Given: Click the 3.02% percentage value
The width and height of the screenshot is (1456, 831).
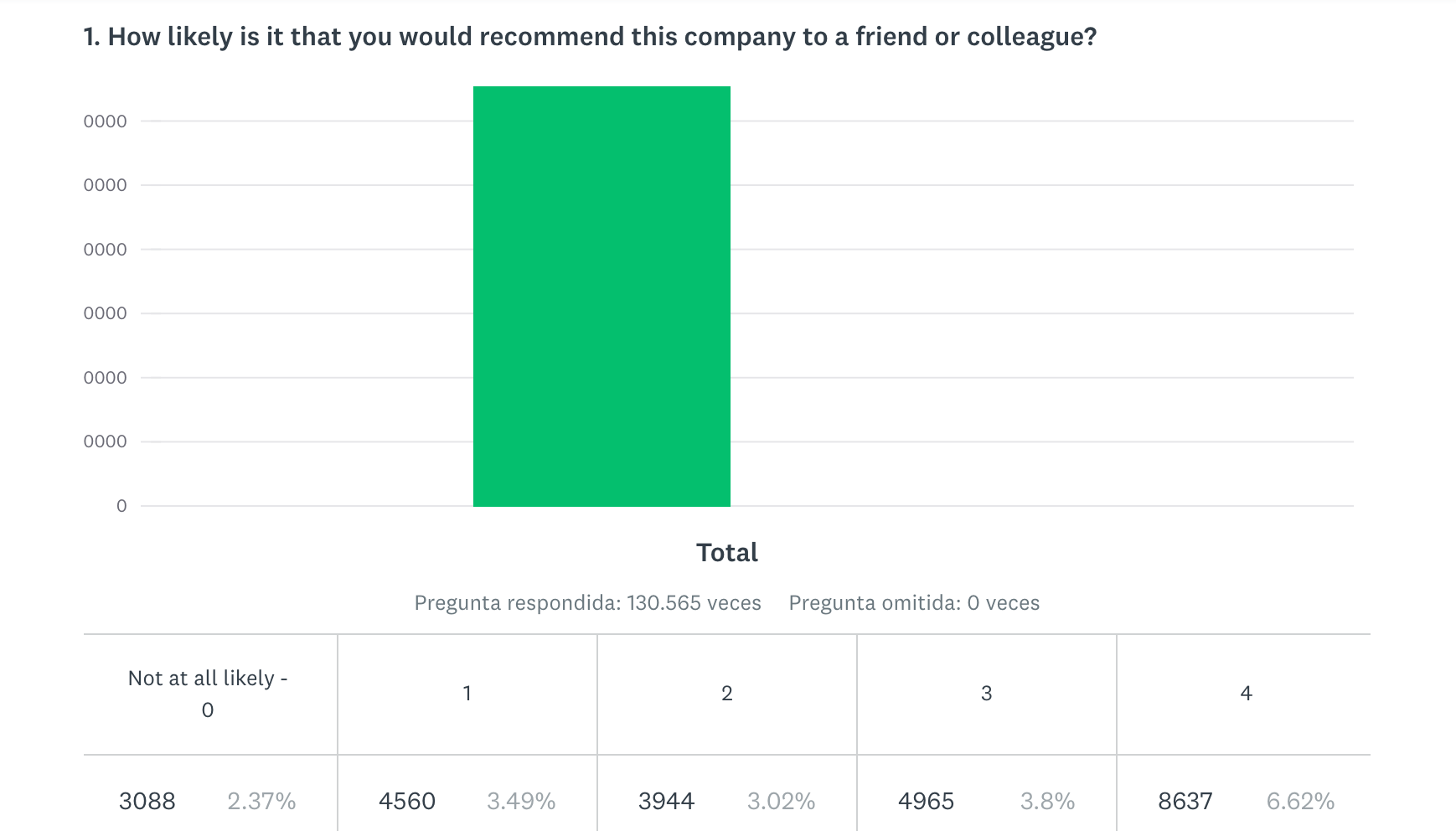Looking at the screenshot, I should 781,802.
